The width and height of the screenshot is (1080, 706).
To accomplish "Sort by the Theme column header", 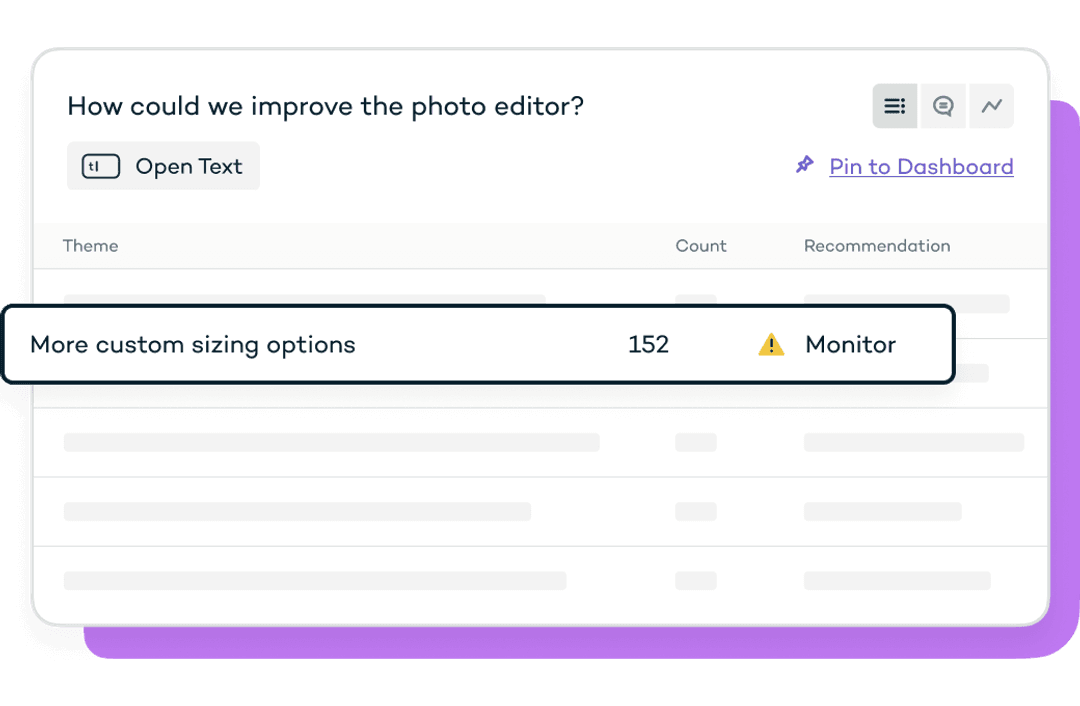I will [x=90, y=246].
